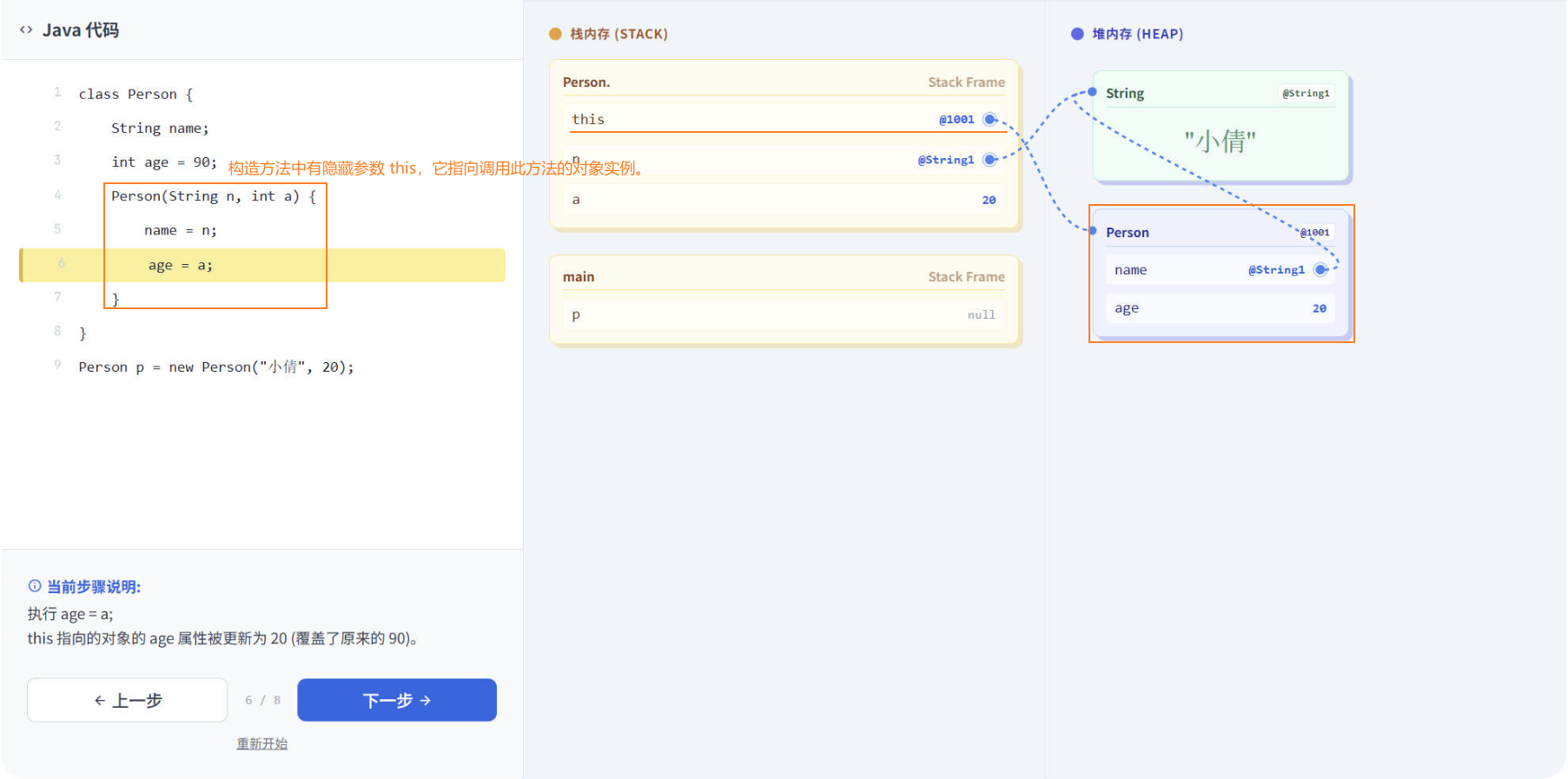Click the pointer dot on the heap name field

pyautogui.click(x=1320, y=270)
